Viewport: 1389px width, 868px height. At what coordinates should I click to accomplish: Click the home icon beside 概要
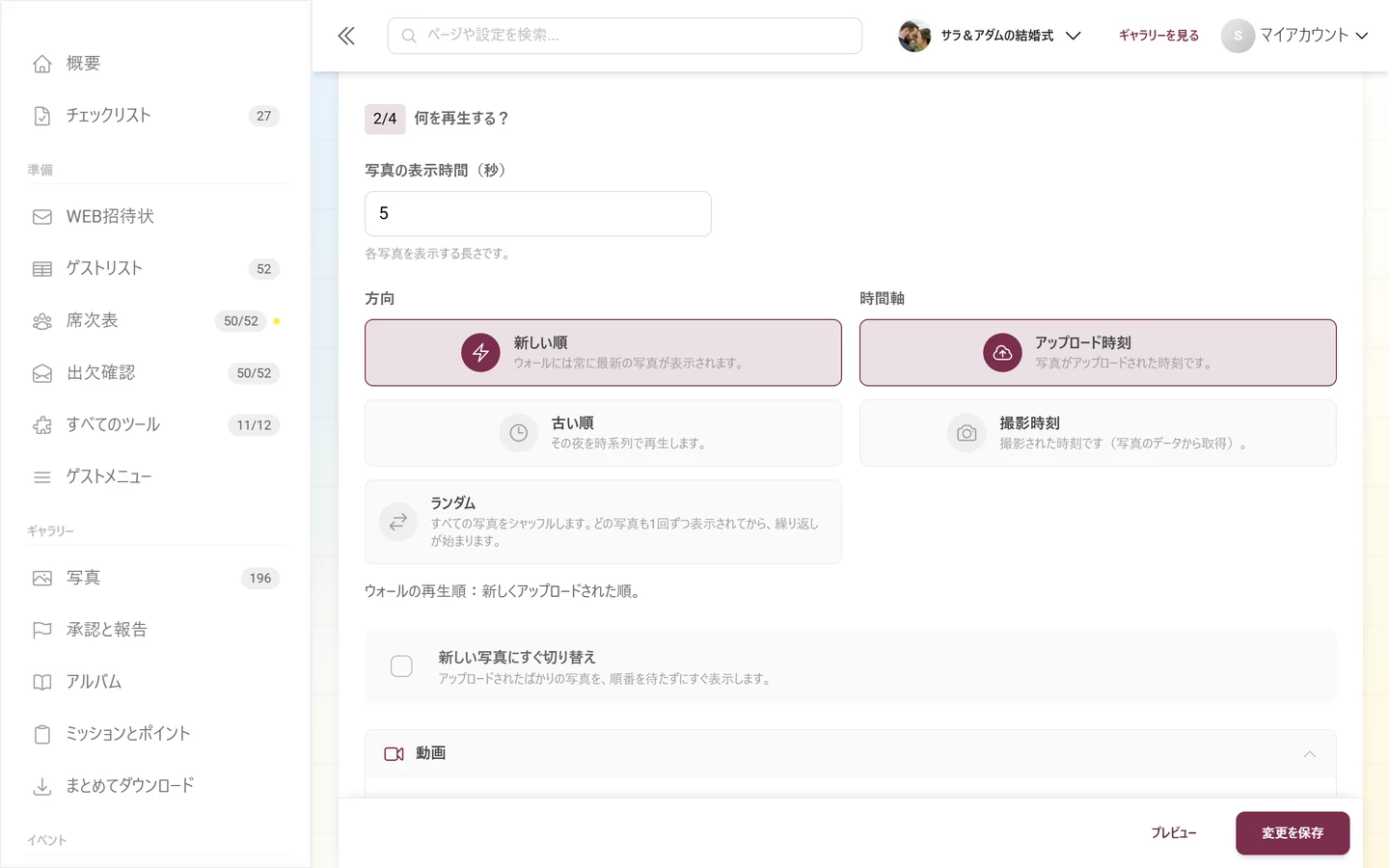coord(42,64)
